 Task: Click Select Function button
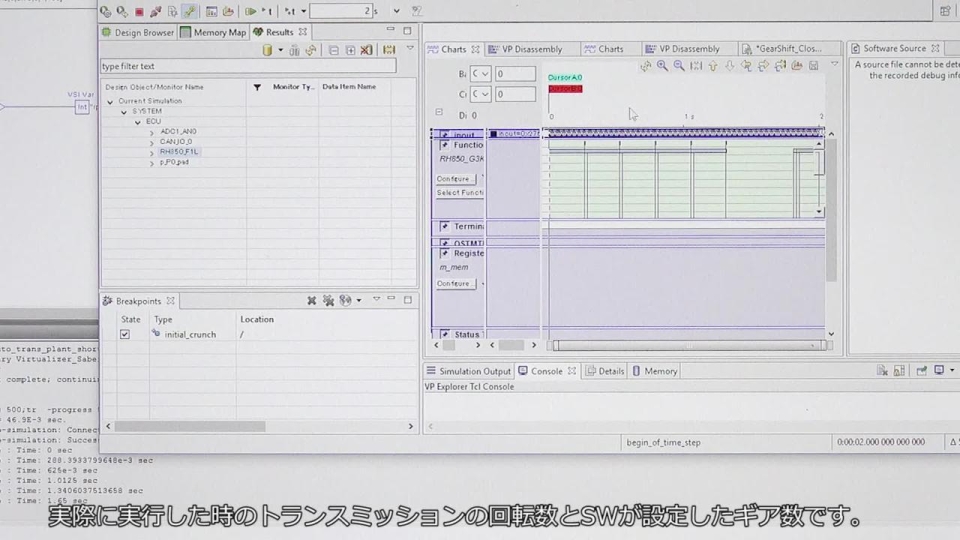(459, 193)
